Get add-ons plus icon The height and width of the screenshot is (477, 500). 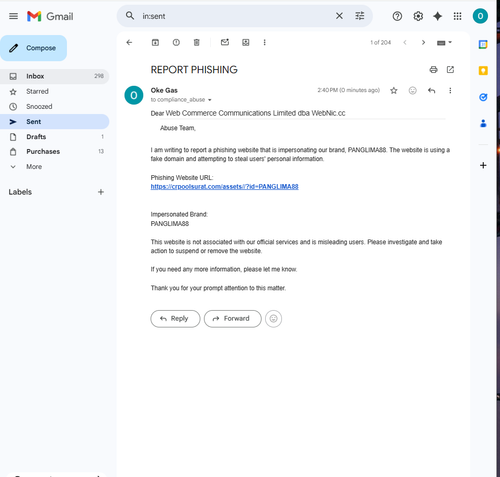click(483, 165)
